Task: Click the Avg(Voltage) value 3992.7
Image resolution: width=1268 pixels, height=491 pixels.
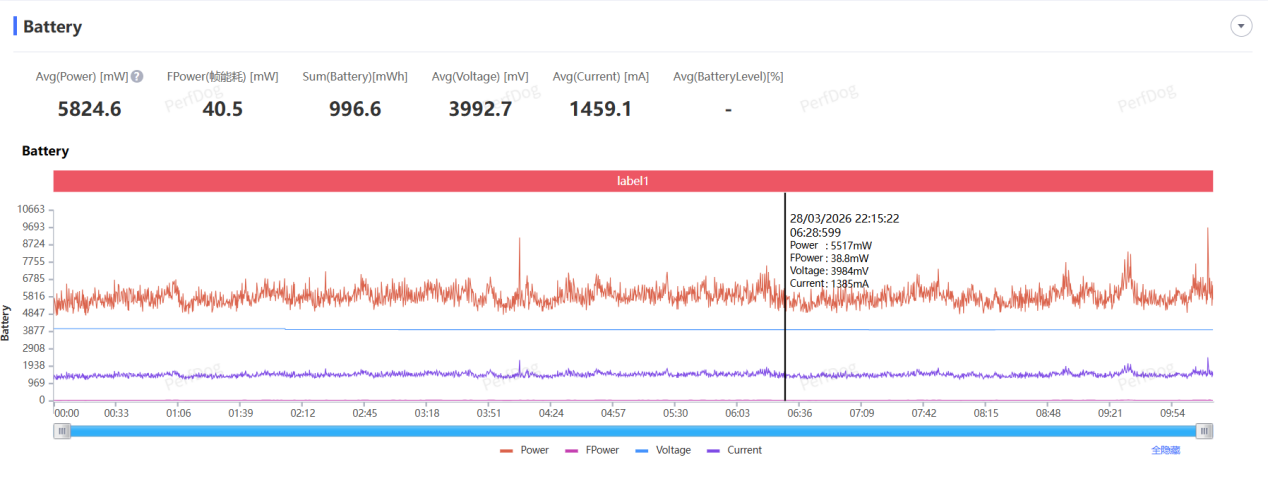Action: click(x=479, y=109)
